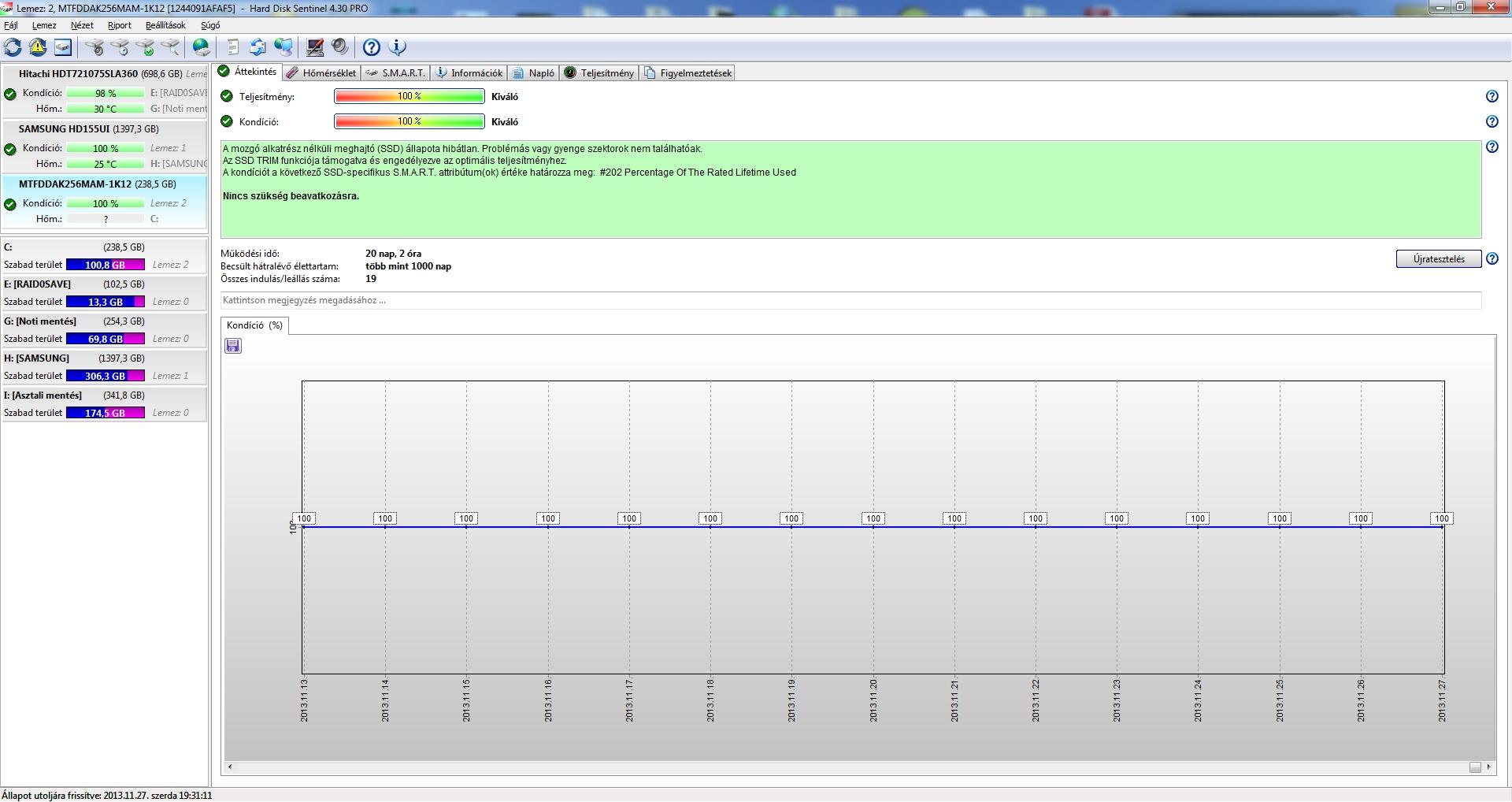Click the help icon beside Kondíció bar
The height and width of the screenshot is (802, 1512).
click(1492, 121)
